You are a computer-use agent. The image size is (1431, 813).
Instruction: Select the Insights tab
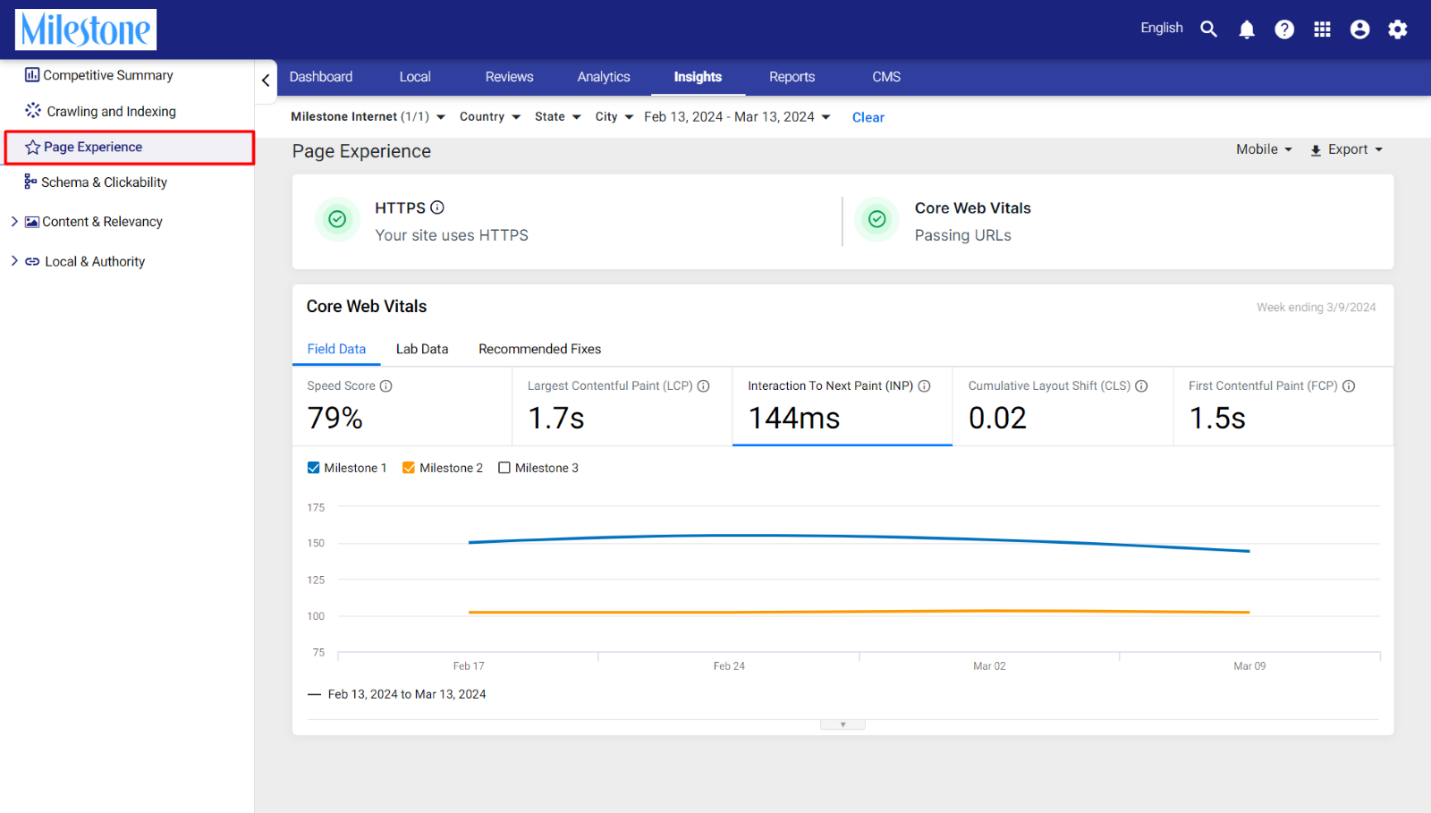click(698, 77)
